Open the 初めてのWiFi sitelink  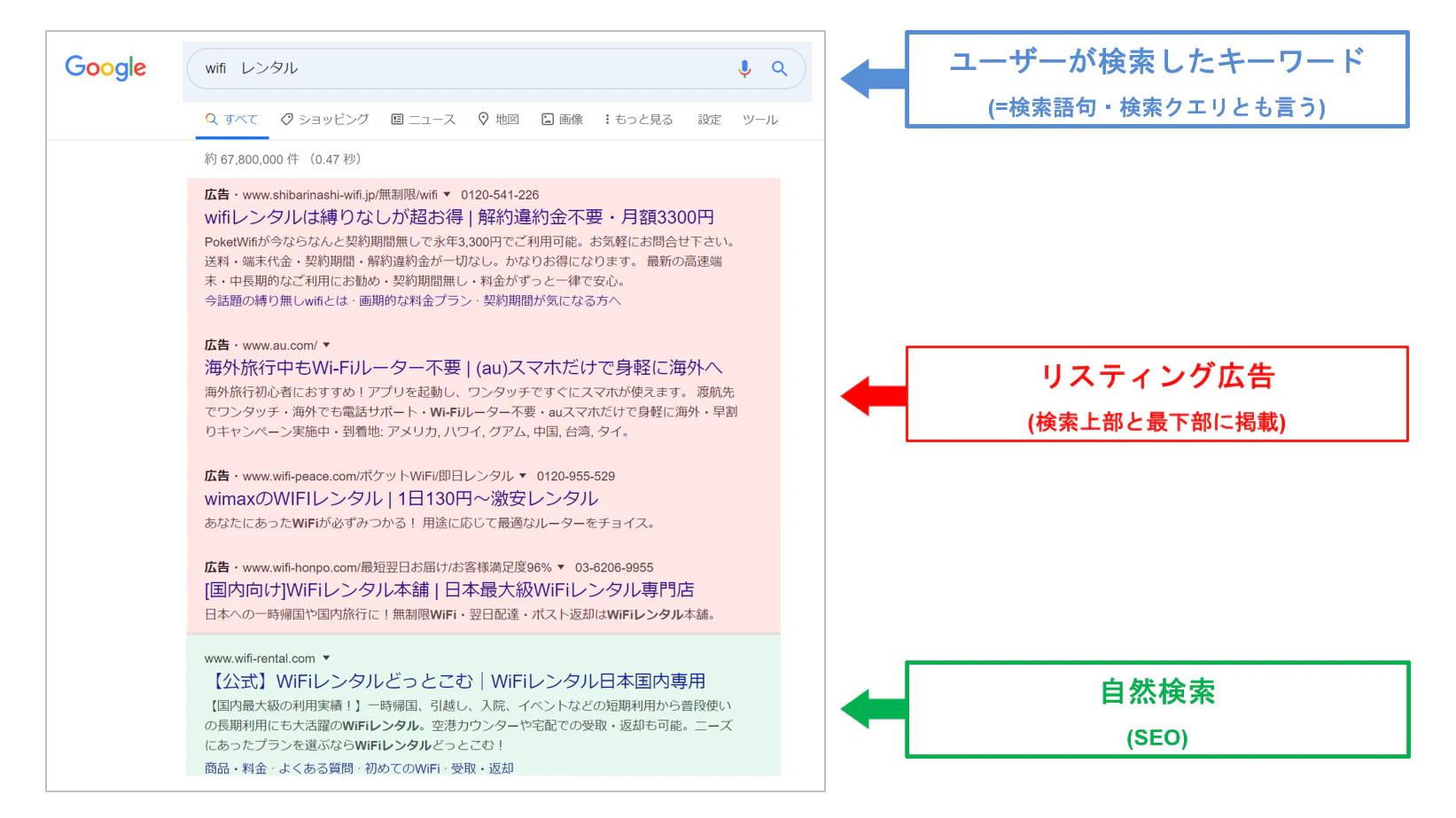coord(402,768)
